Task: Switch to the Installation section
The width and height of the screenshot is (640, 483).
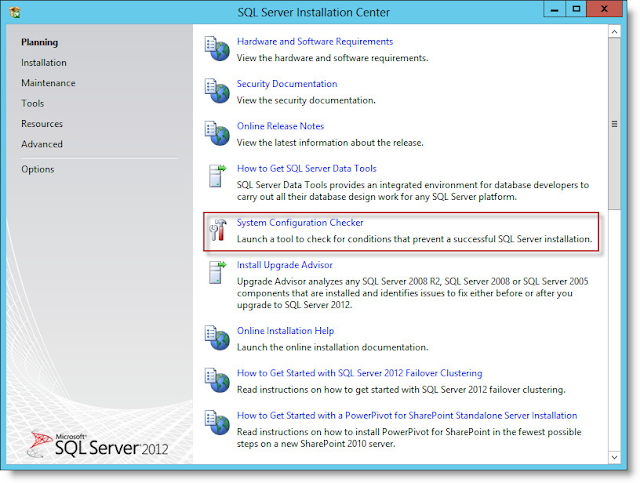Action: [x=44, y=62]
